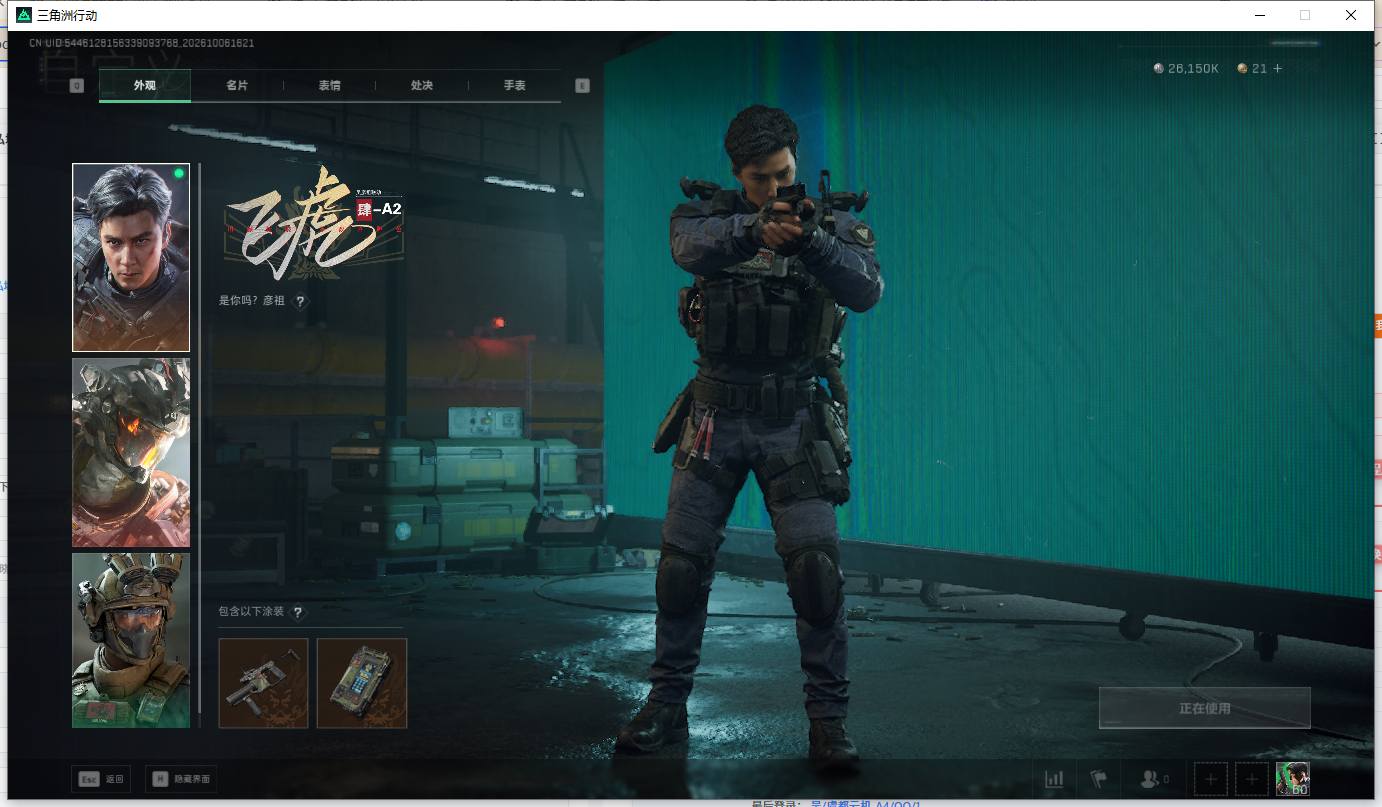Switch to the 外观 tab
Viewport: 1382px width, 807px height.
click(x=145, y=85)
